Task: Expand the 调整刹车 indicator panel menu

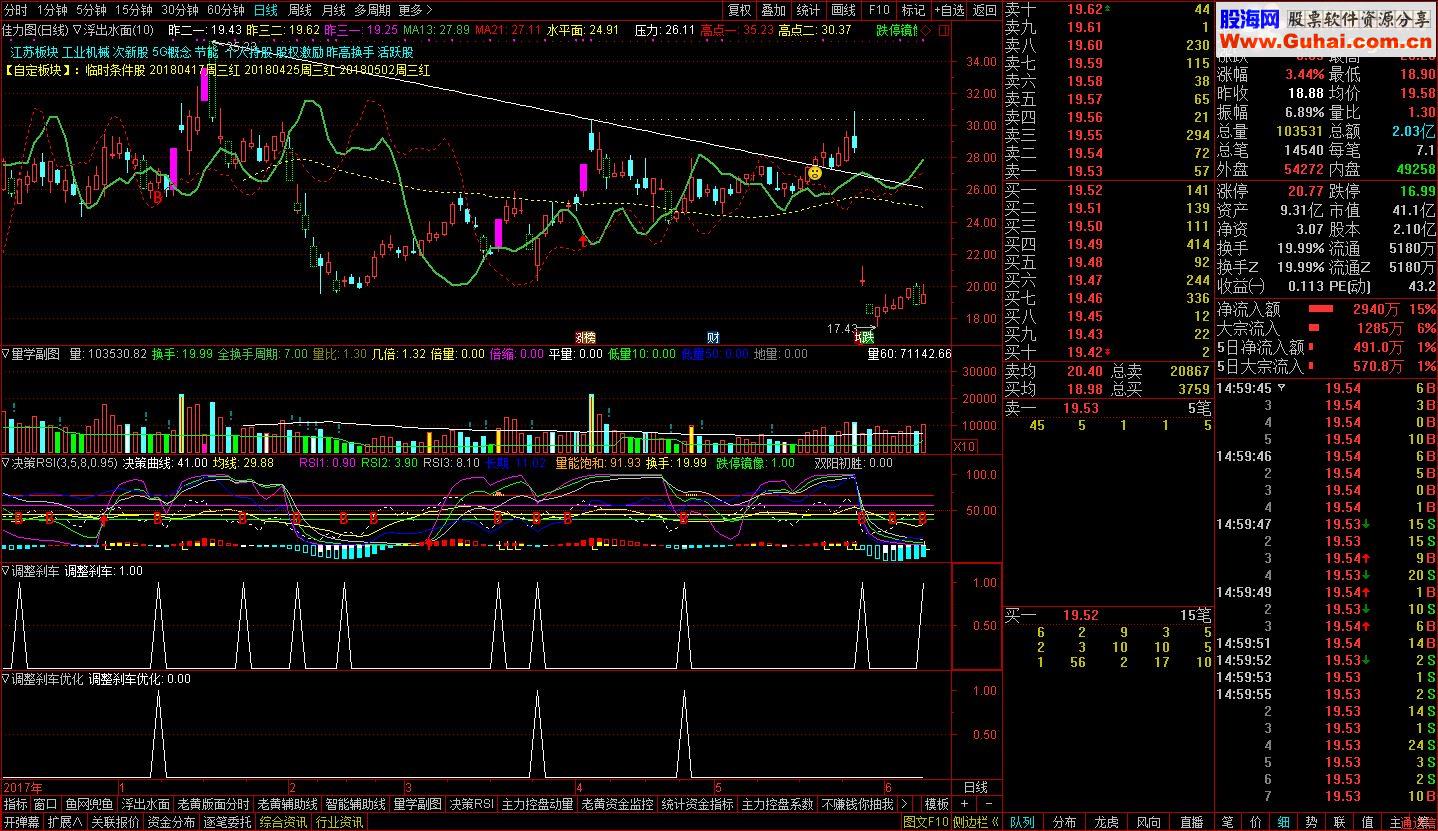Action: pyautogui.click(x=6, y=571)
